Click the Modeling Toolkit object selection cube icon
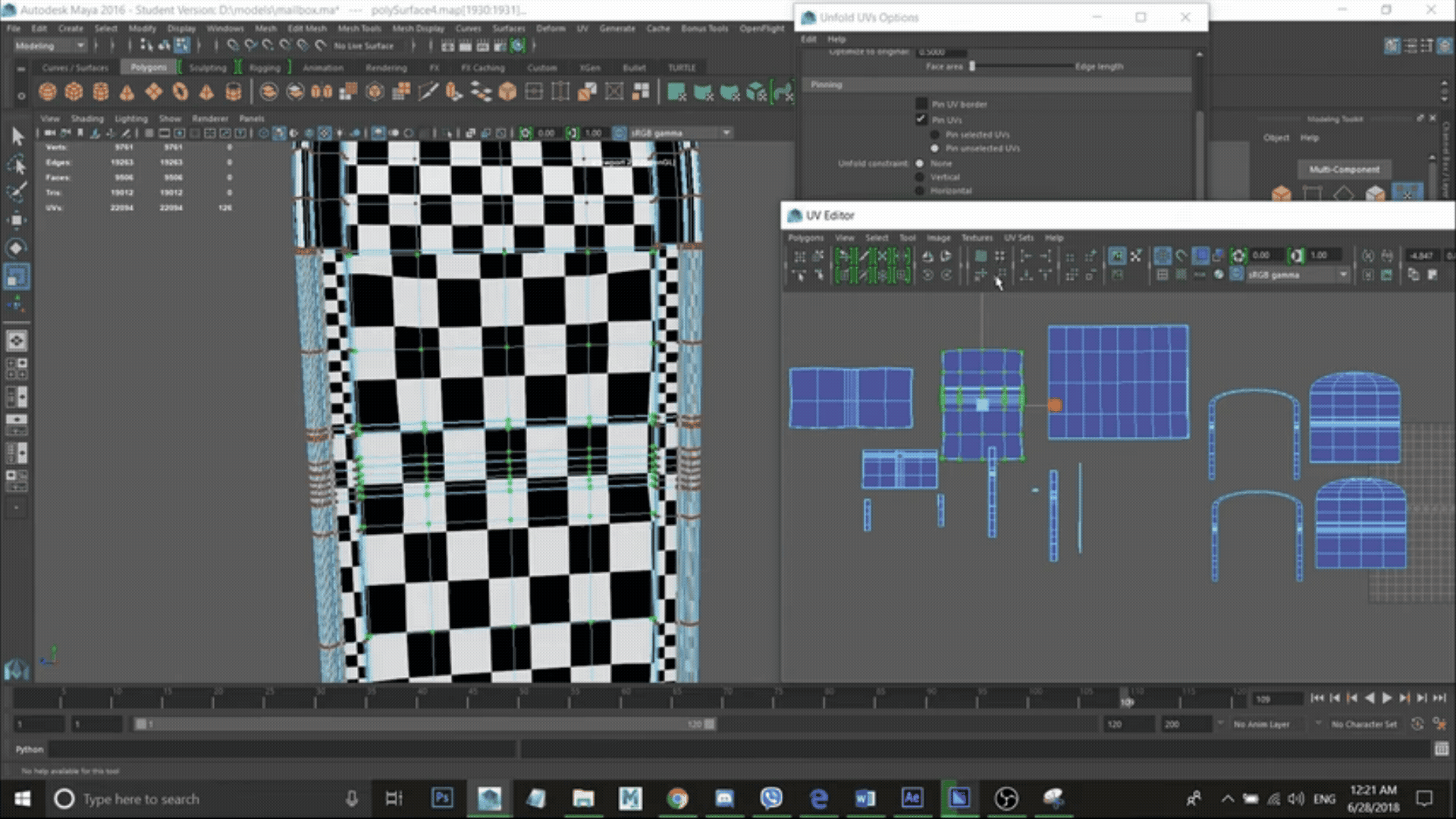Screen dimensions: 1456x819 pos(1281,194)
